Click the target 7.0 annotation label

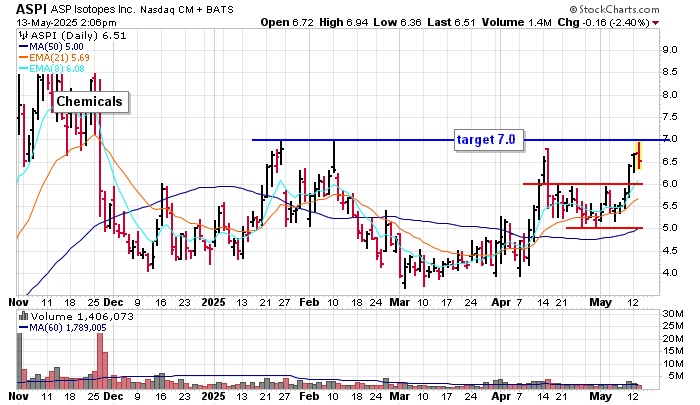coord(488,140)
